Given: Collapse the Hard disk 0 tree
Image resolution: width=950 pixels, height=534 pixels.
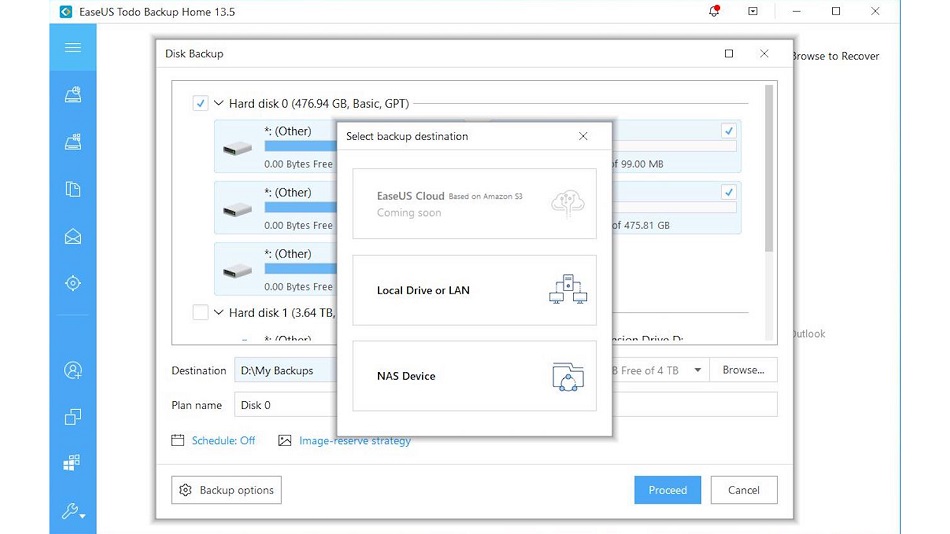Looking at the screenshot, I should coord(219,103).
